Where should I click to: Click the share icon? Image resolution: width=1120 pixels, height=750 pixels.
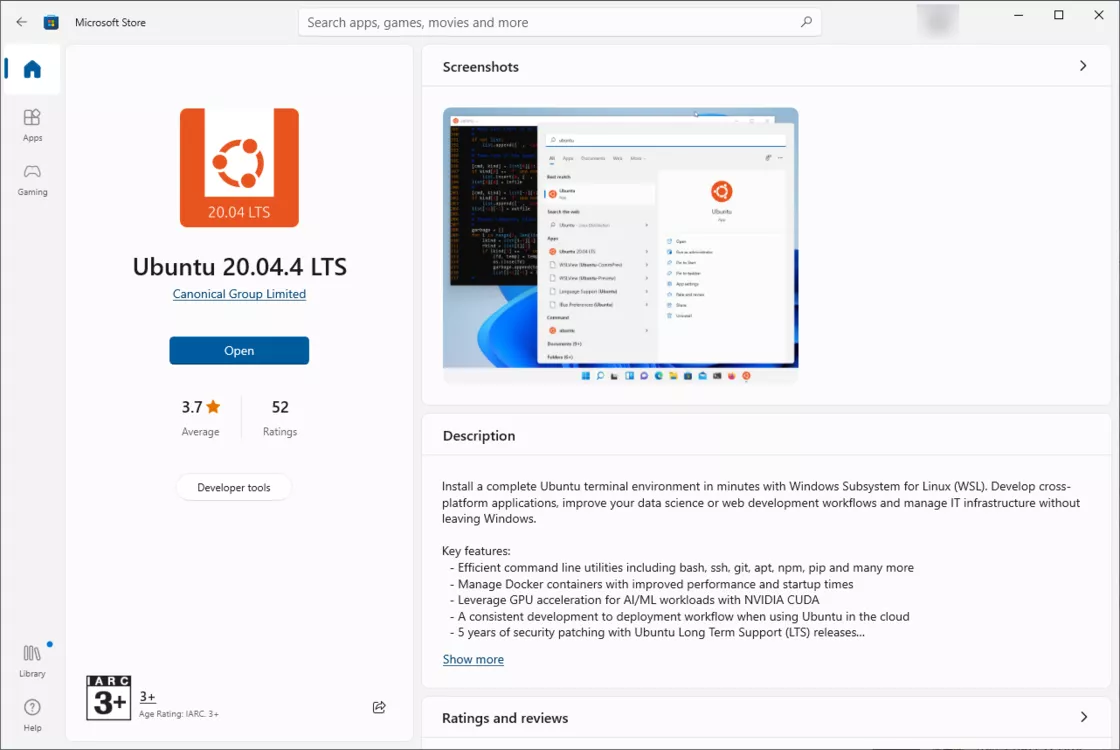379,707
